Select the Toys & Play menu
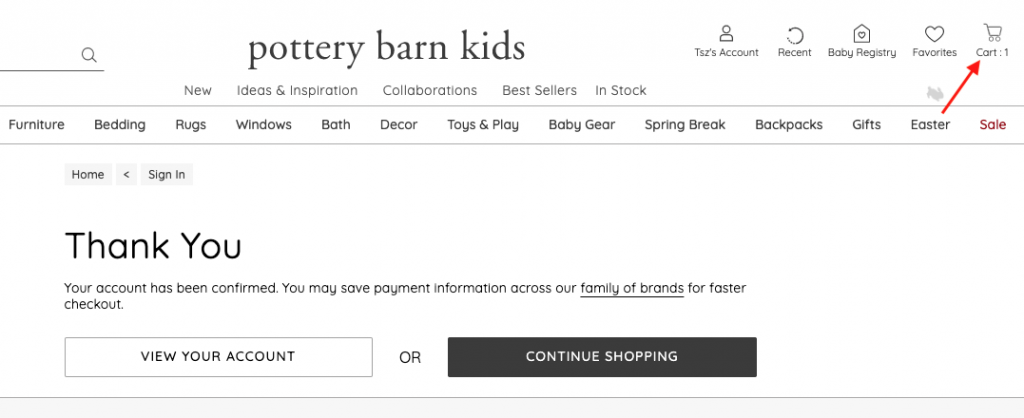The height and width of the screenshot is (418, 1024). coord(483,125)
